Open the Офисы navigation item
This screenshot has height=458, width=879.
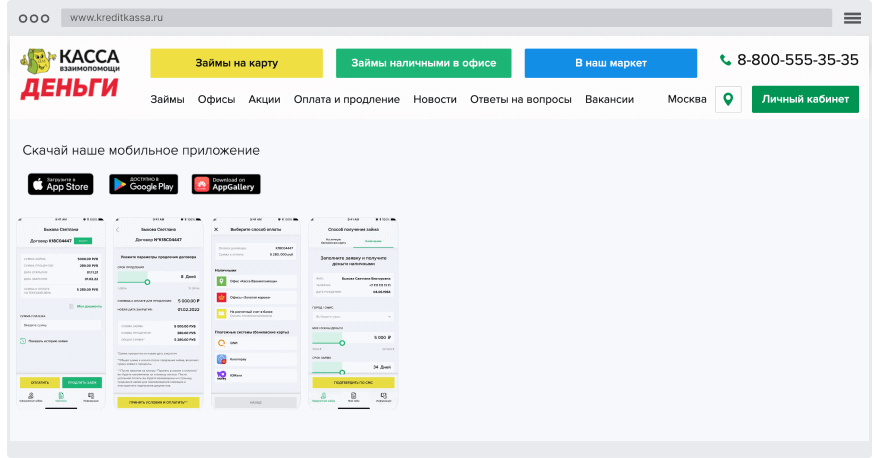[216, 99]
